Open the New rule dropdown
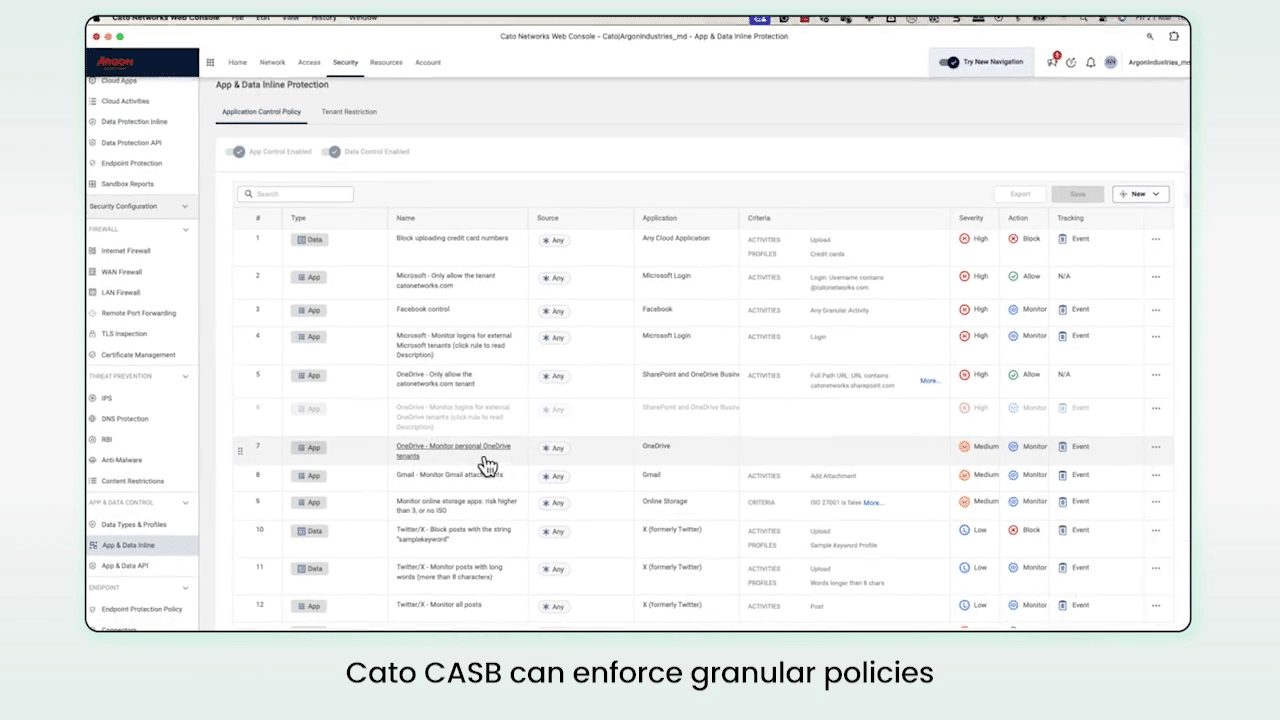Screen dimensions: 1280x720 1140,194
